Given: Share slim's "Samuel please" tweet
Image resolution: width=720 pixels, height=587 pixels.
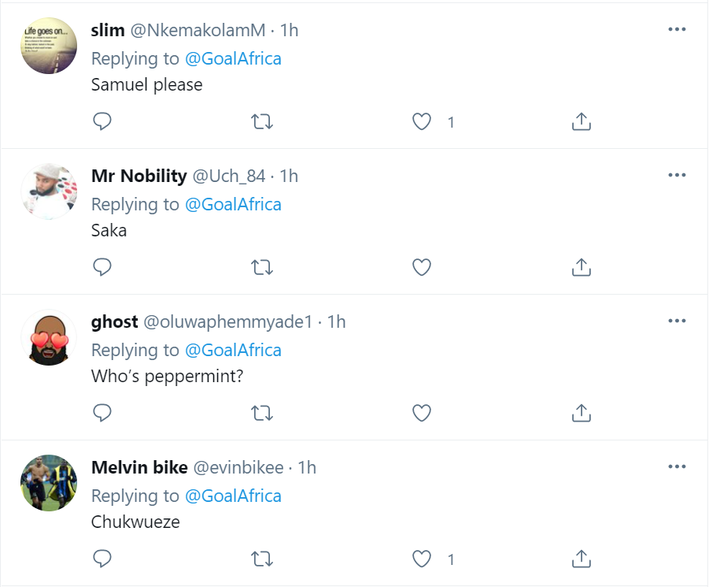Looking at the screenshot, I should (581, 122).
